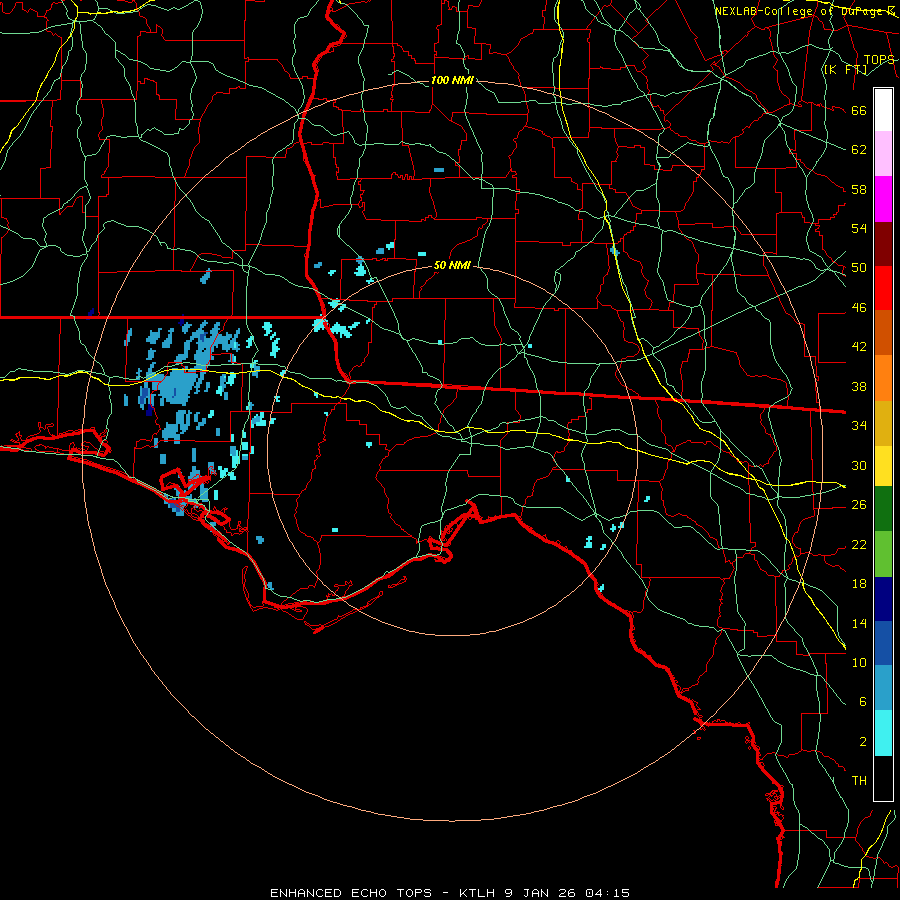This screenshot has width=900, height=900.
Task: Select the royal blue legend swatch
Action: pos(883,643)
